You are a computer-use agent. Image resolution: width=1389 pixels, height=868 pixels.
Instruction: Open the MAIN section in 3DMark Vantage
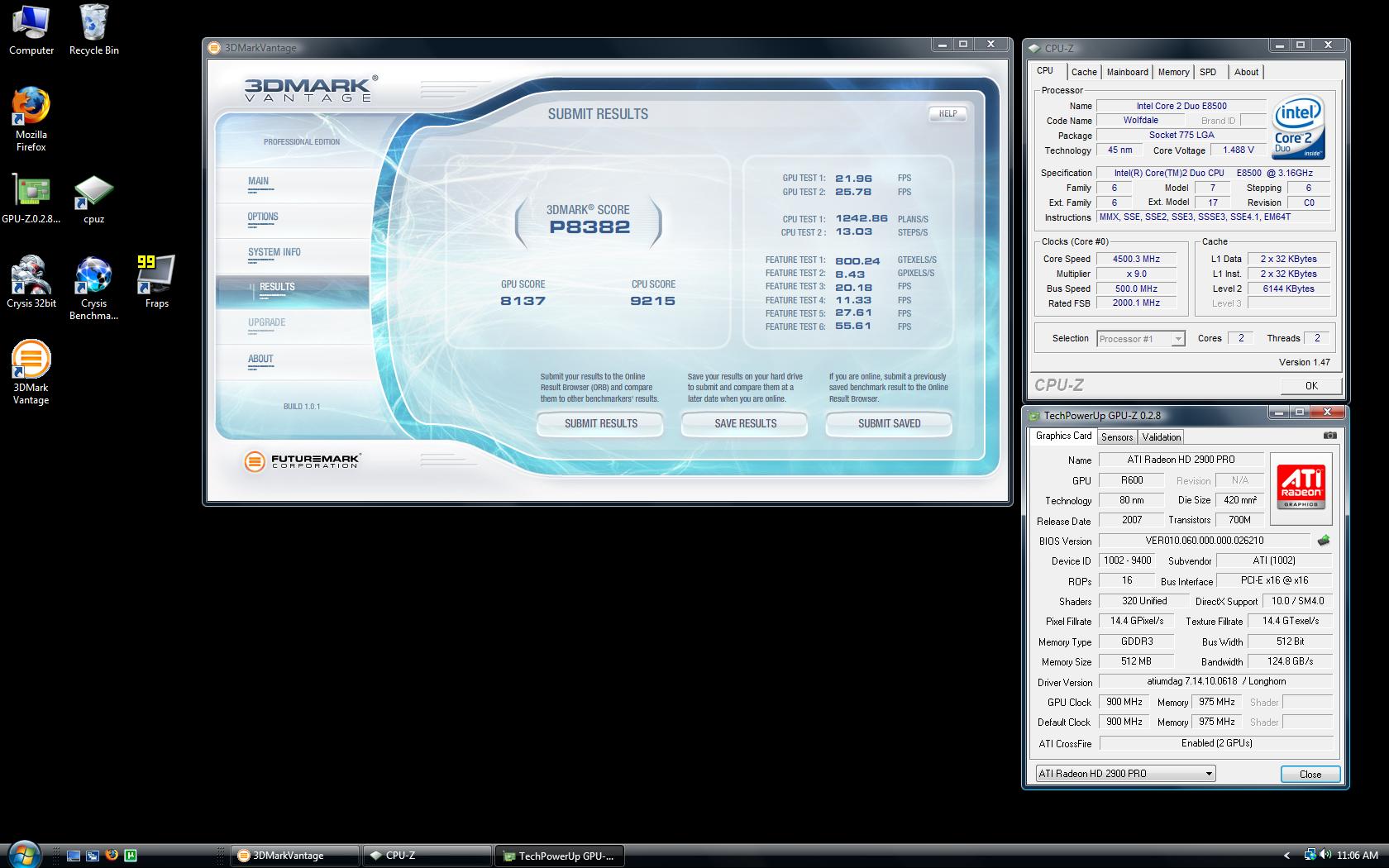(x=292, y=185)
